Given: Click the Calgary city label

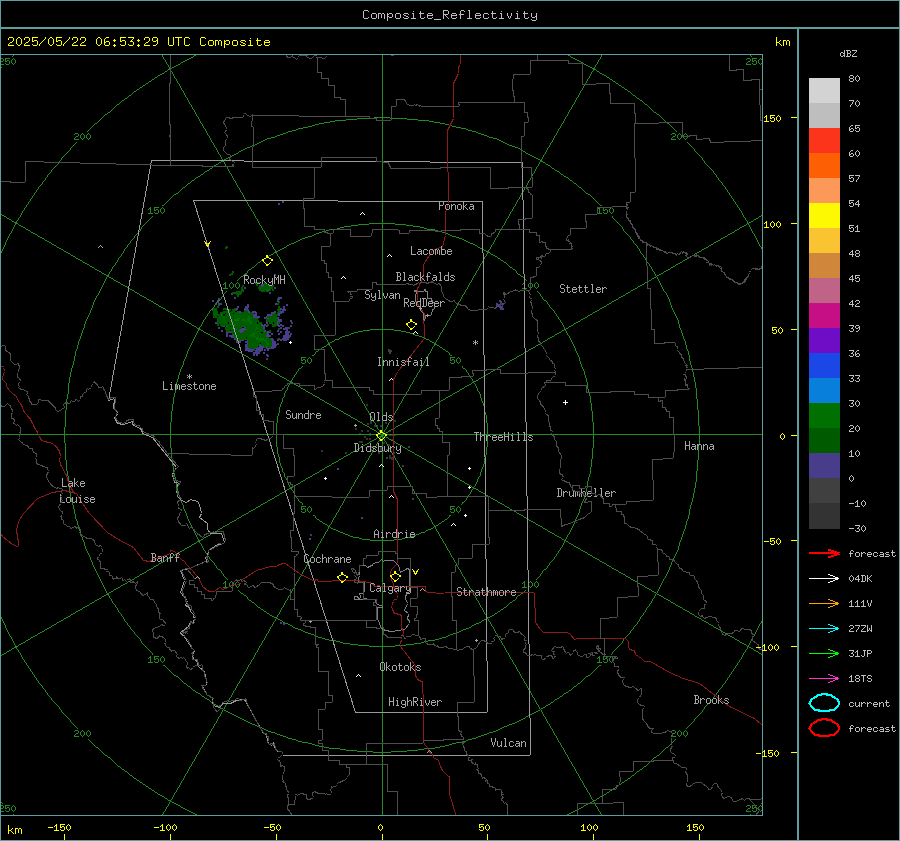Looking at the screenshot, I should [x=390, y=588].
